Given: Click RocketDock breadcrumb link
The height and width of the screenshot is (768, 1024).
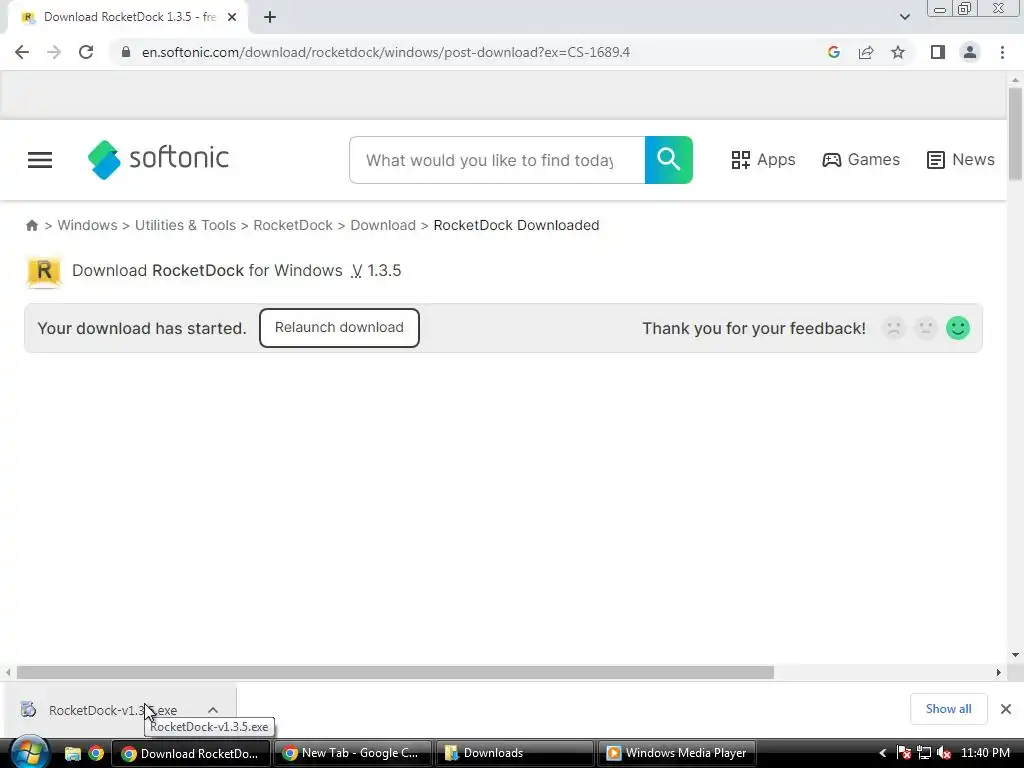Looking at the screenshot, I should pos(293,225).
